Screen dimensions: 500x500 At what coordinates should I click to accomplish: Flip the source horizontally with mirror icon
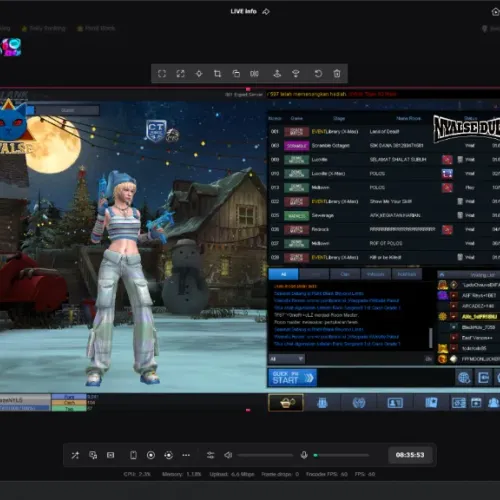[x=254, y=73]
